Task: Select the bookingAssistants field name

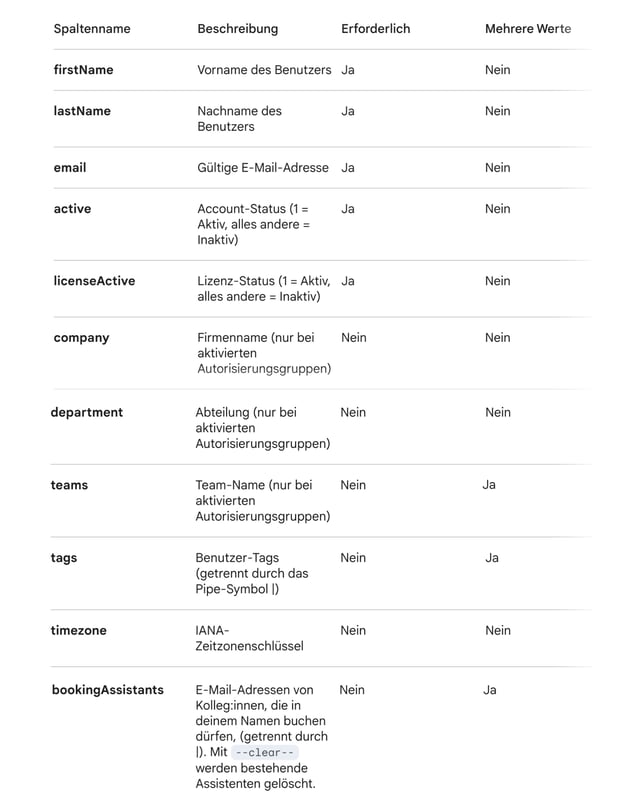Action: [x=107, y=690]
